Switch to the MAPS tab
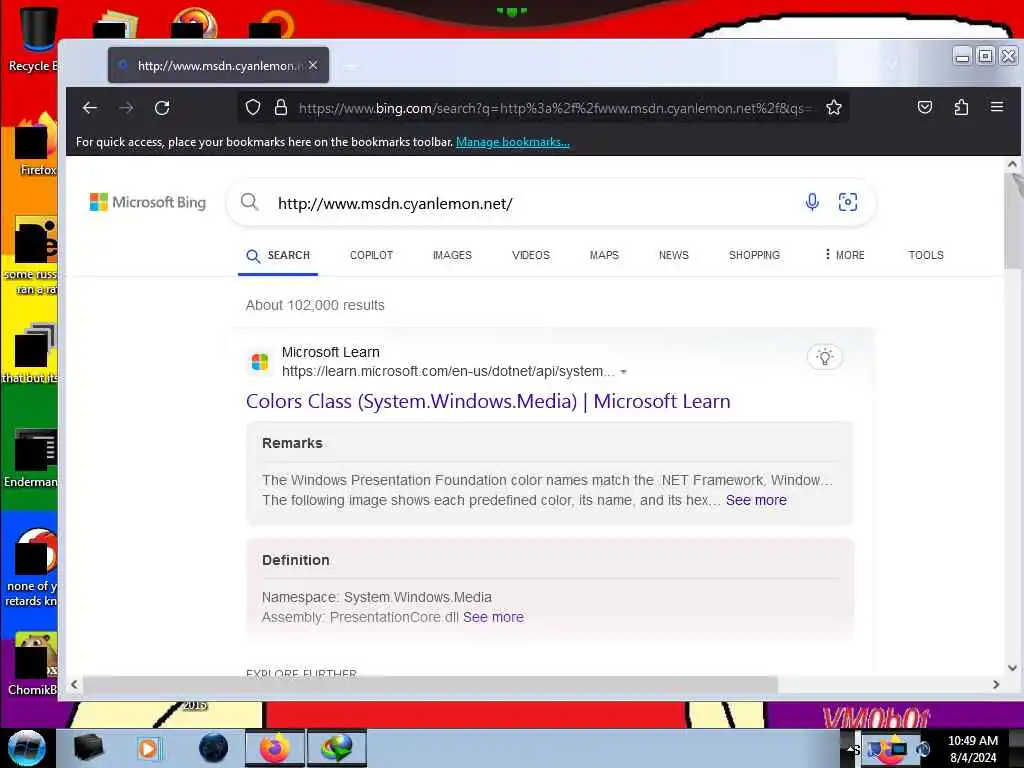This screenshot has height=768, width=1024. point(604,255)
